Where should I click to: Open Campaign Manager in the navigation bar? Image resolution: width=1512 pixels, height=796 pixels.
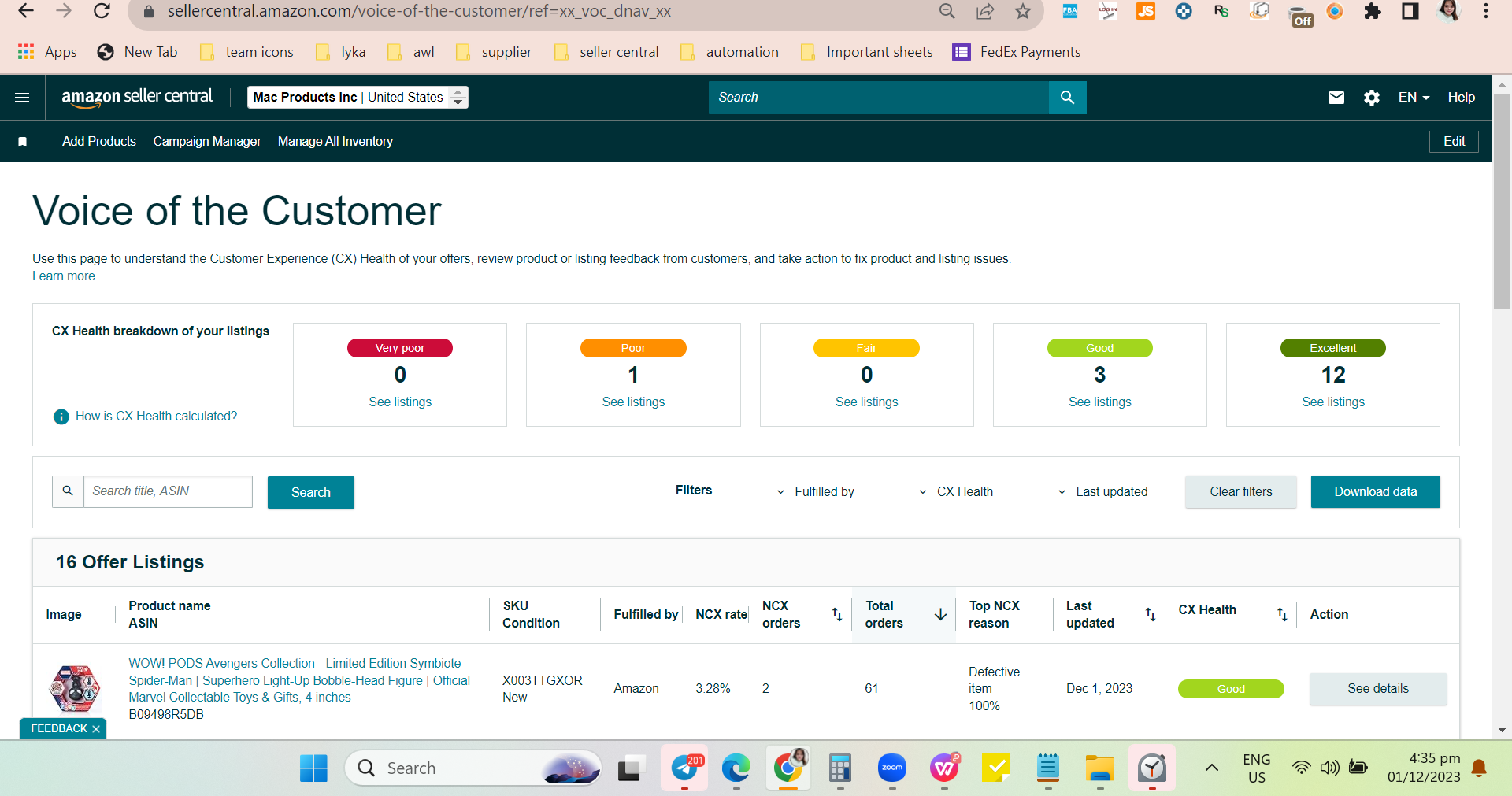point(207,142)
